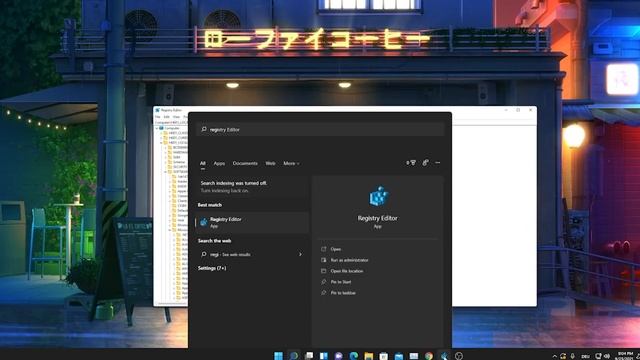Expand the More filter dropdown
Screen dimensions: 640x360
(291, 163)
